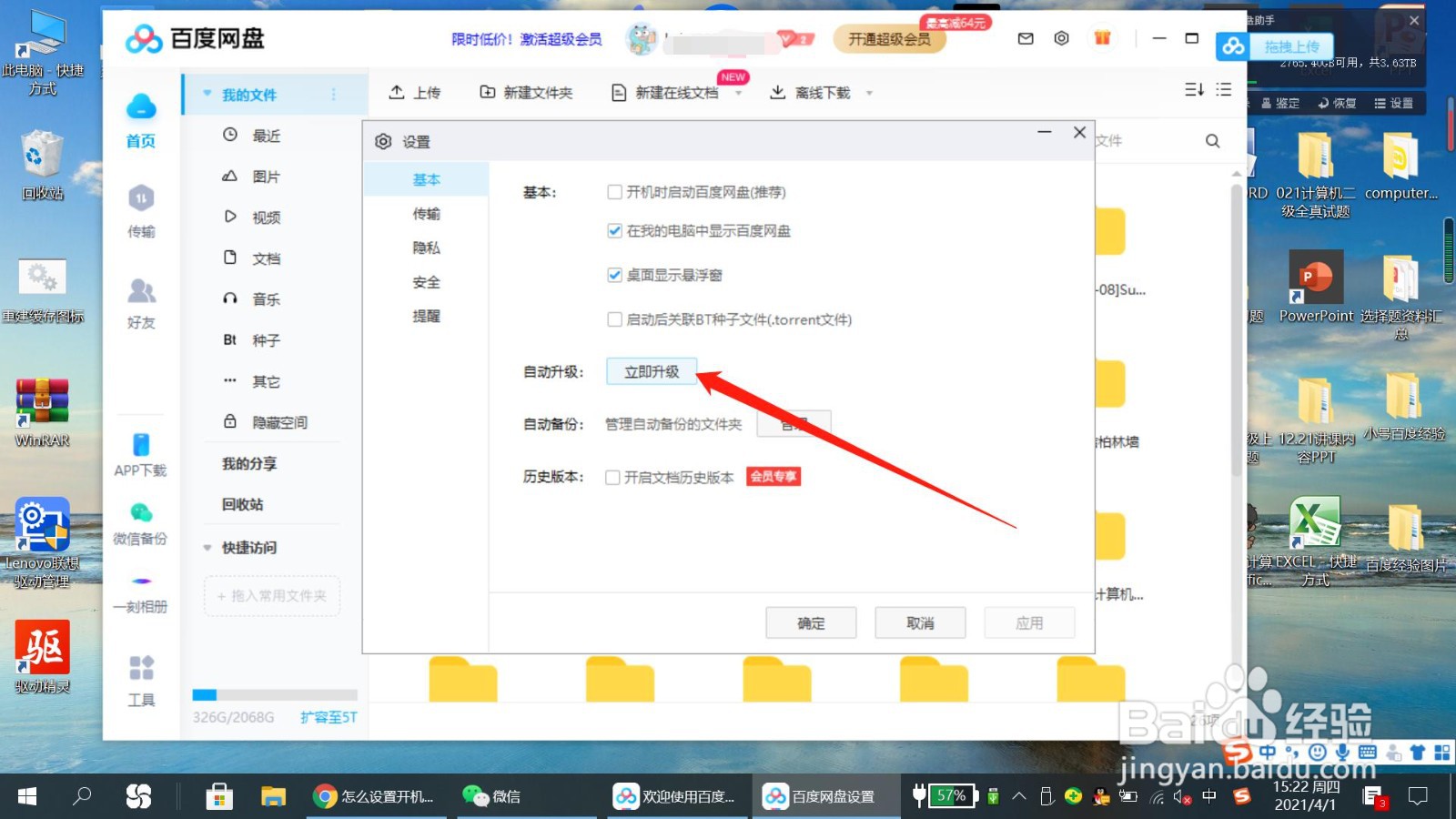Click the mail message icon in title bar
The height and width of the screenshot is (819, 1456).
[1026, 38]
